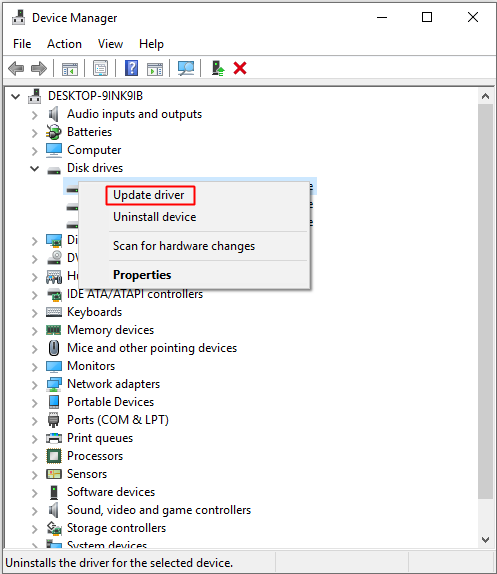Click the Show/Hide console tree icon
This screenshot has height=574, width=497.
(70, 68)
